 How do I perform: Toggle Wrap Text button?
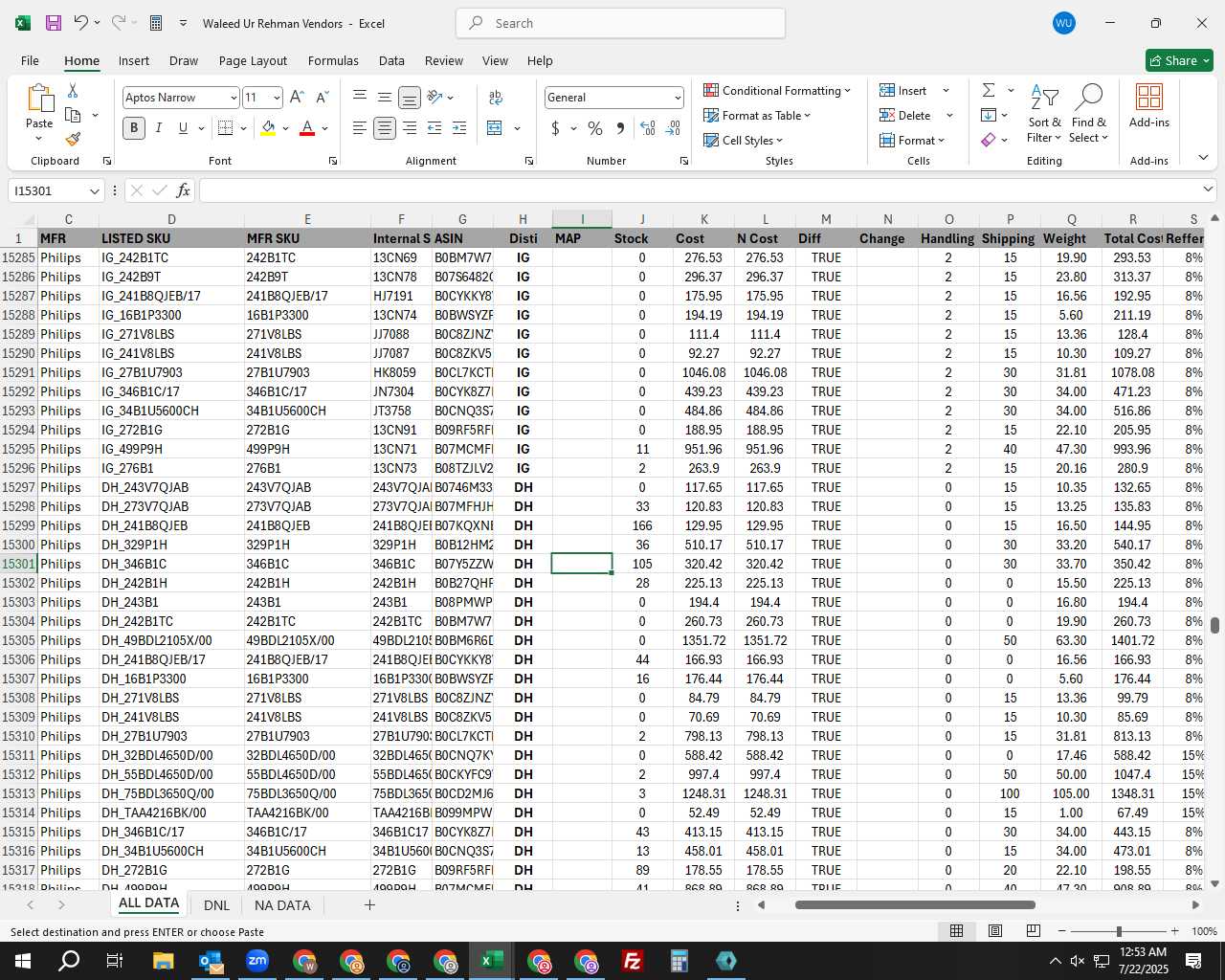(x=495, y=98)
